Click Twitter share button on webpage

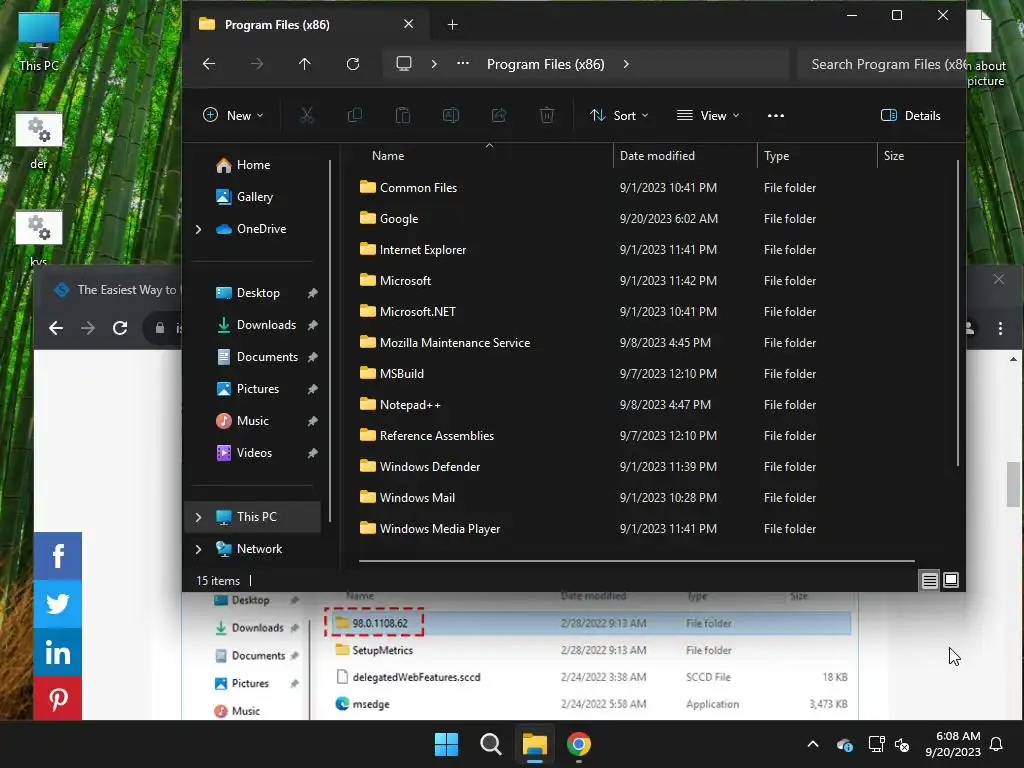tap(57, 603)
